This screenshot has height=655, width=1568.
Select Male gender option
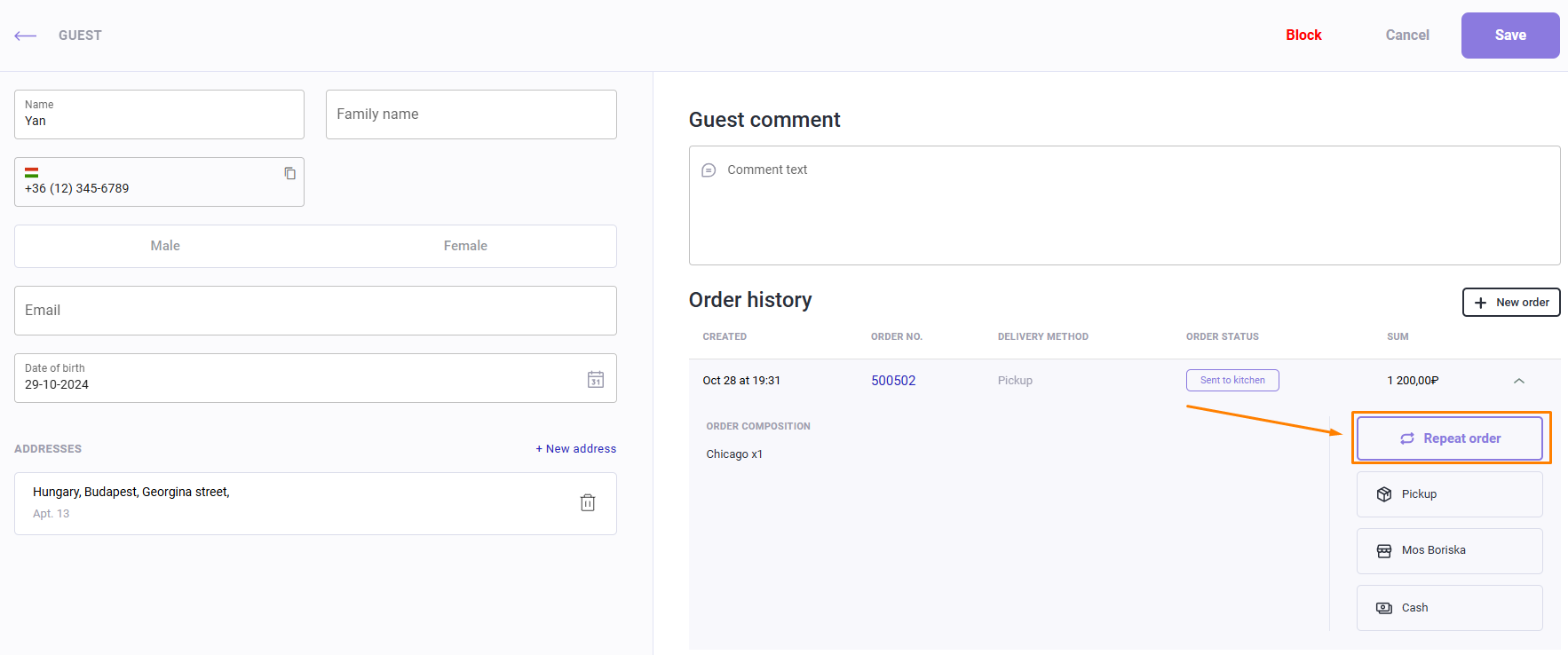coord(165,246)
